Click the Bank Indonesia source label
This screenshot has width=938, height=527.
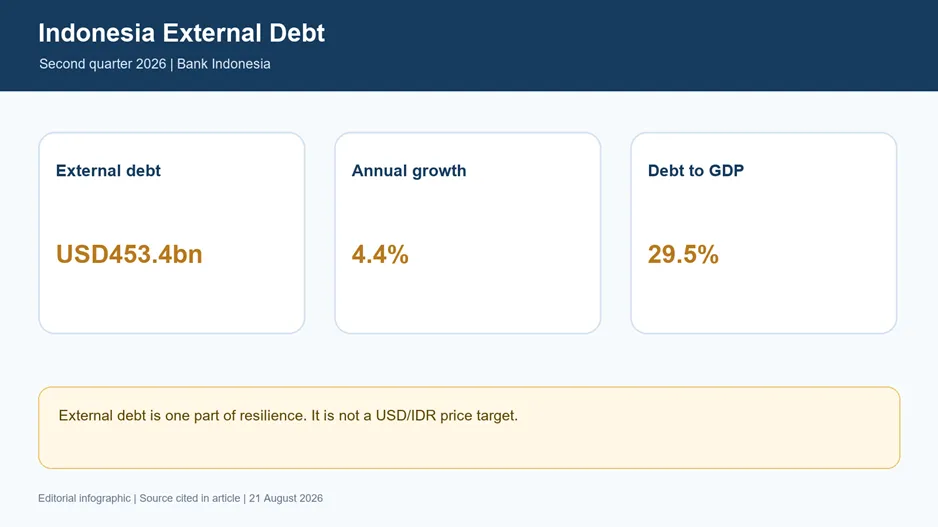click(x=223, y=64)
